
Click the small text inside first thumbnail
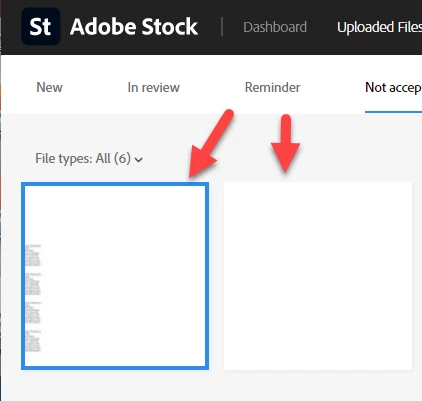tap(33, 298)
